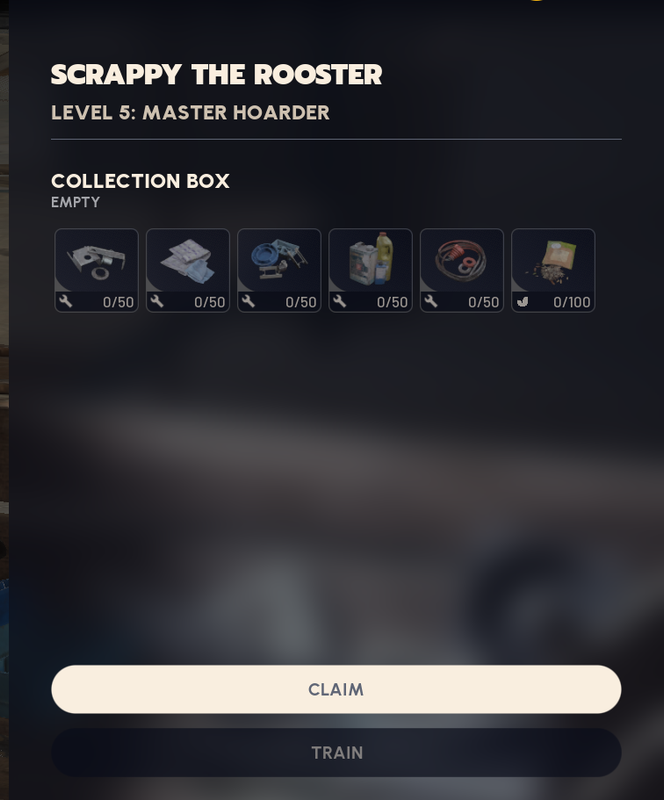664x800 pixels.
Task: Click the 0/50 counter on metal parts slot
Action: pyautogui.click(x=118, y=302)
